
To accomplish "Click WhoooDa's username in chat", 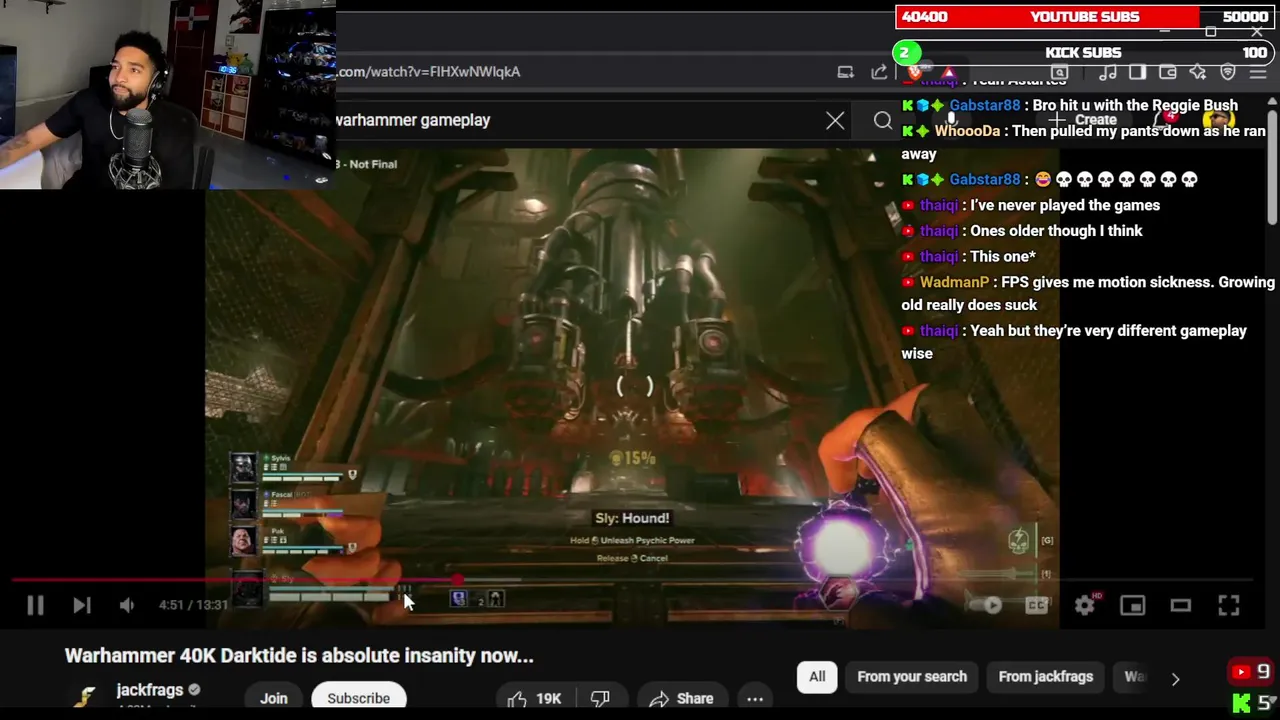I will (x=967, y=131).
